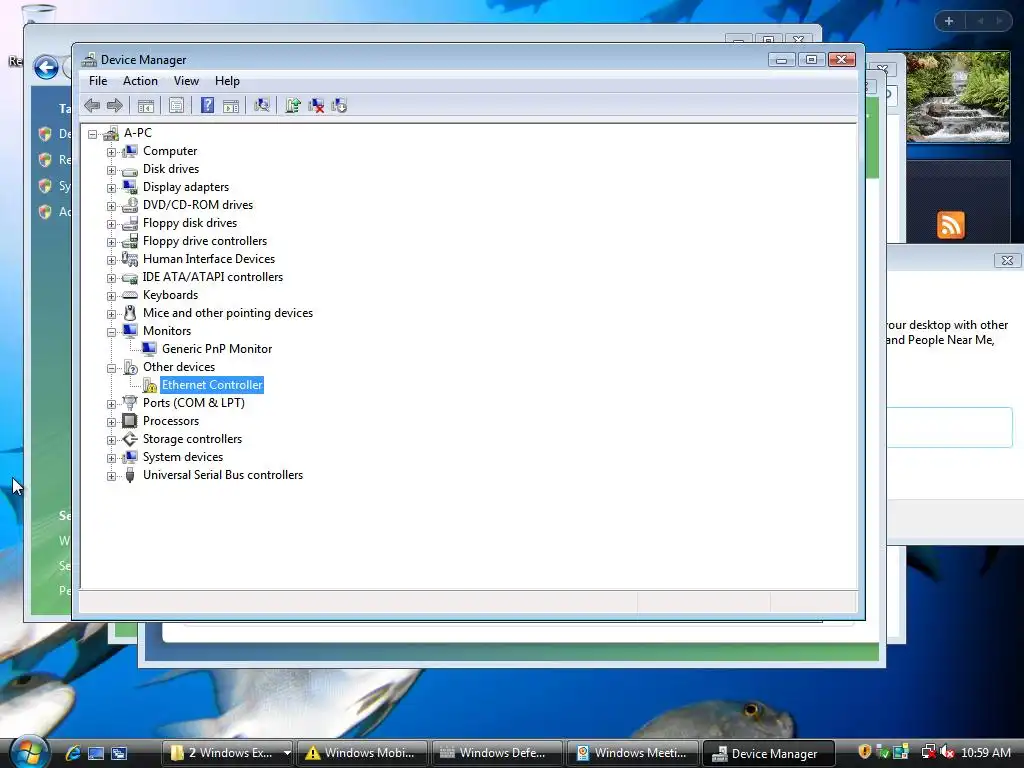Select the Keyboards label
The image size is (1024, 768).
[x=170, y=295]
